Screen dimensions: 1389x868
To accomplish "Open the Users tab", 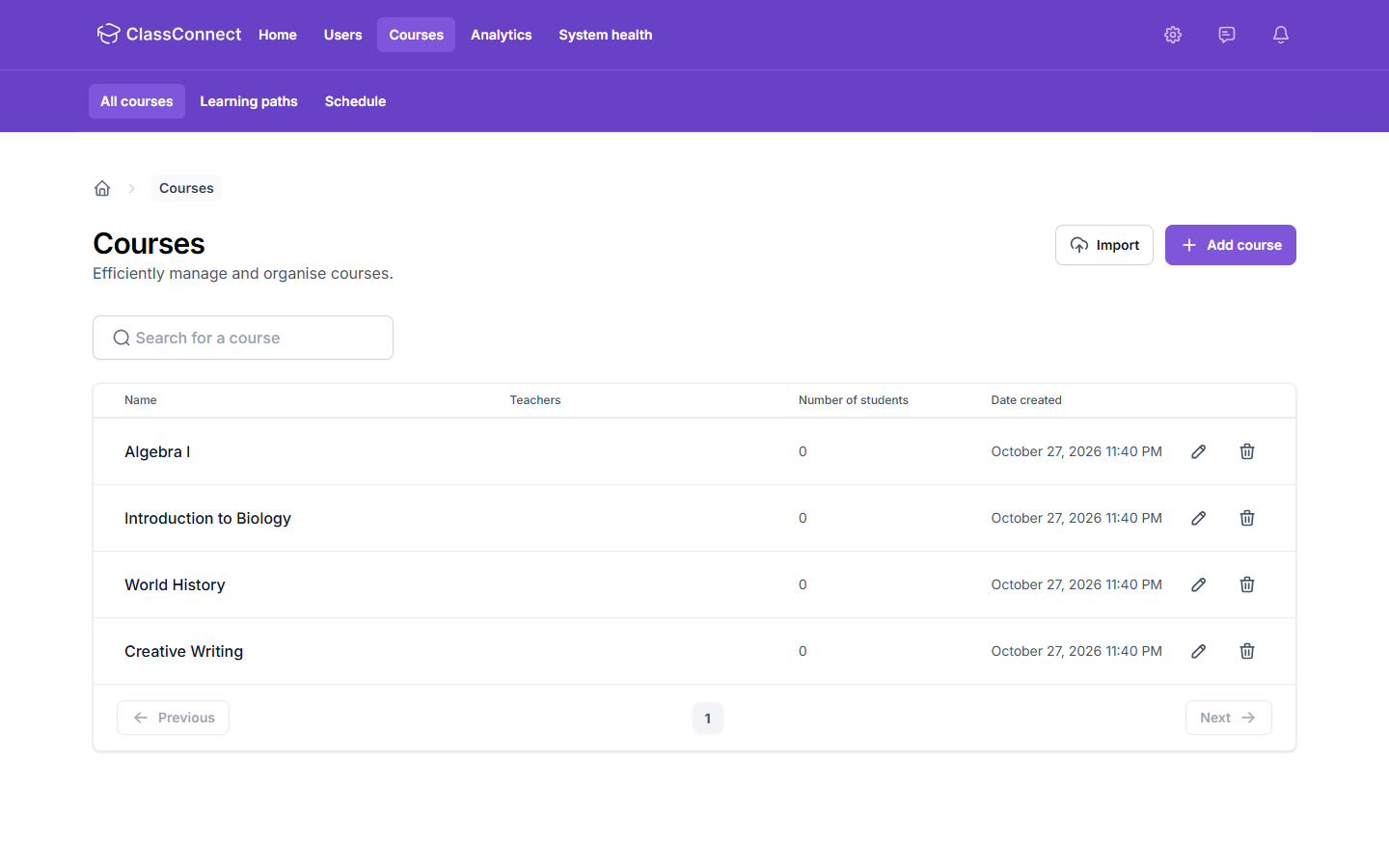I will (343, 35).
